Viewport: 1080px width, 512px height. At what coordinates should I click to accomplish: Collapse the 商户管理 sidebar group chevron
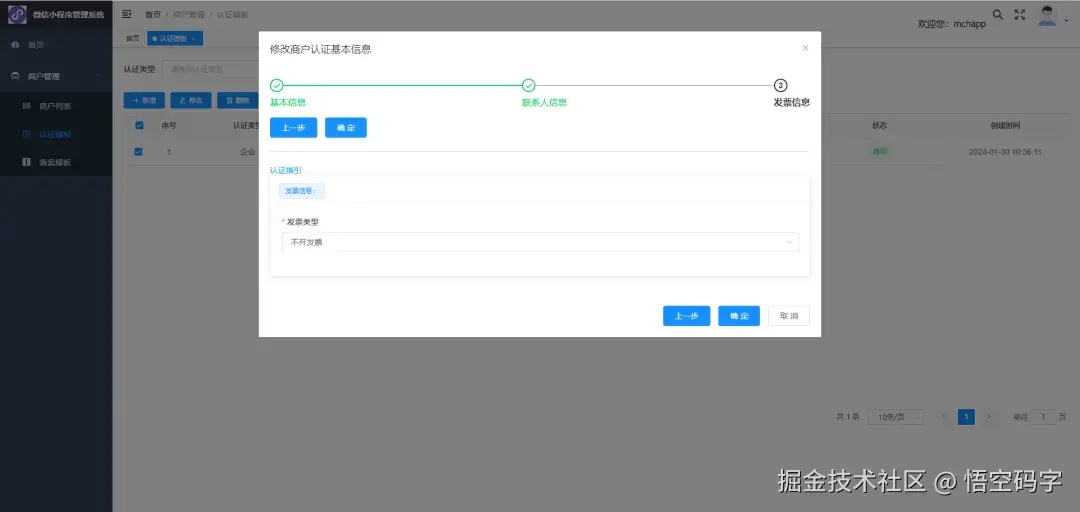click(x=99, y=76)
